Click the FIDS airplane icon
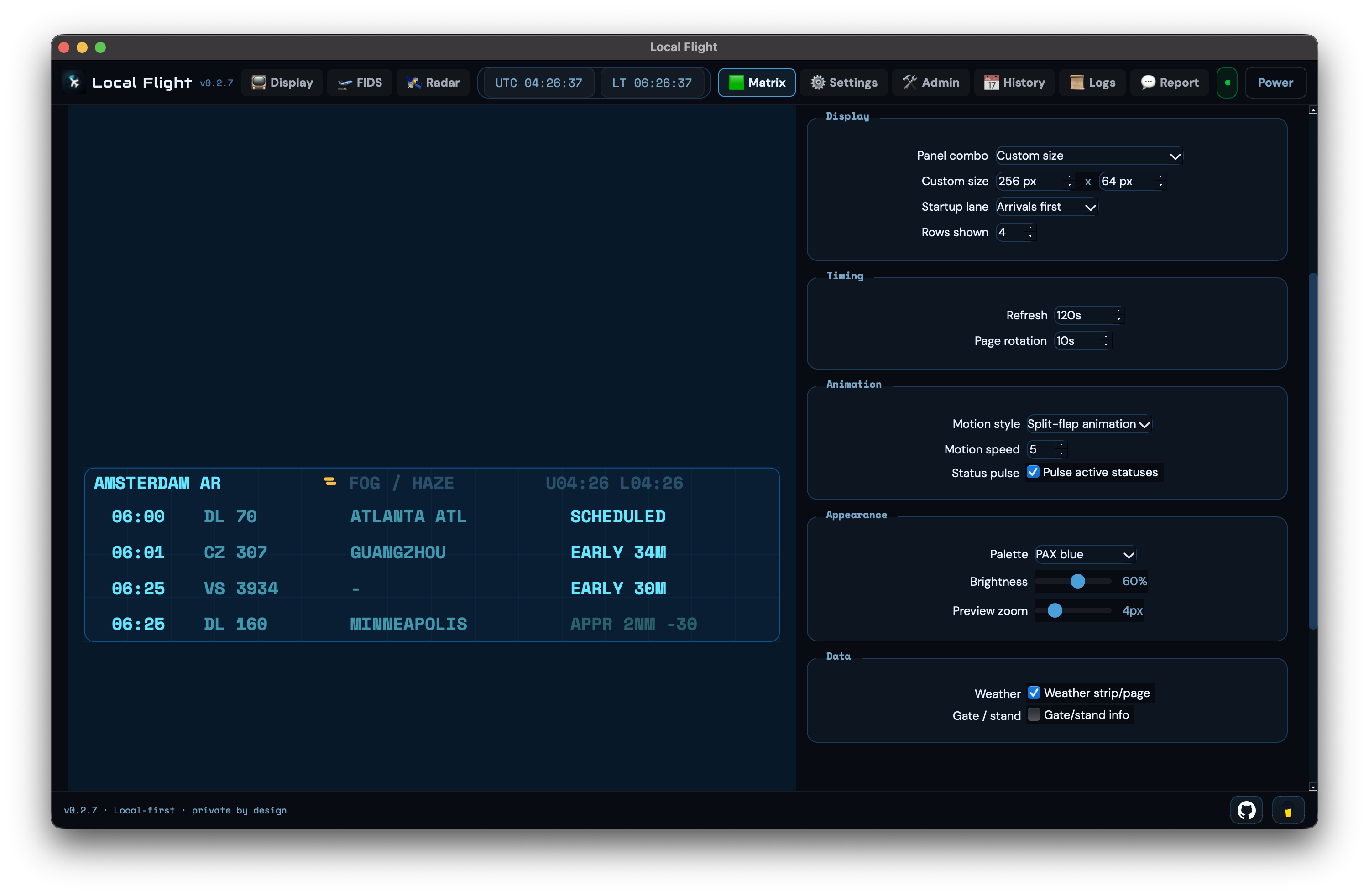This screenshot has height=896, width=1369. pyautogui.click(x=344, y=83)
